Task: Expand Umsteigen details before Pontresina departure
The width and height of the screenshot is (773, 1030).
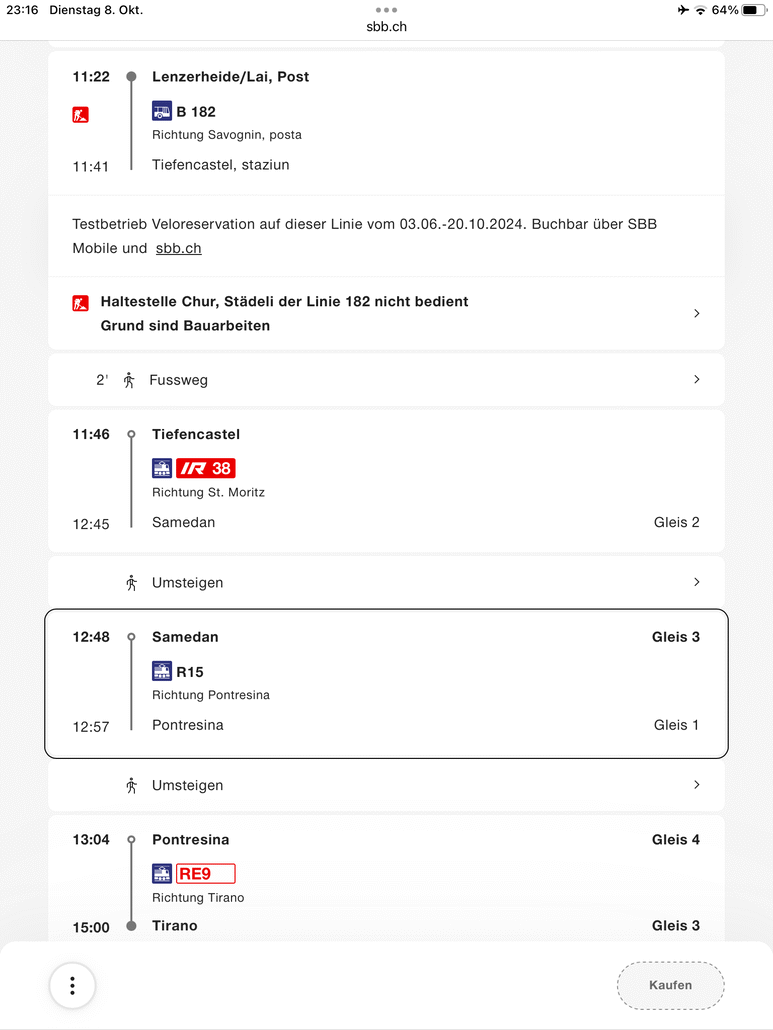Action: pos(696,785)
